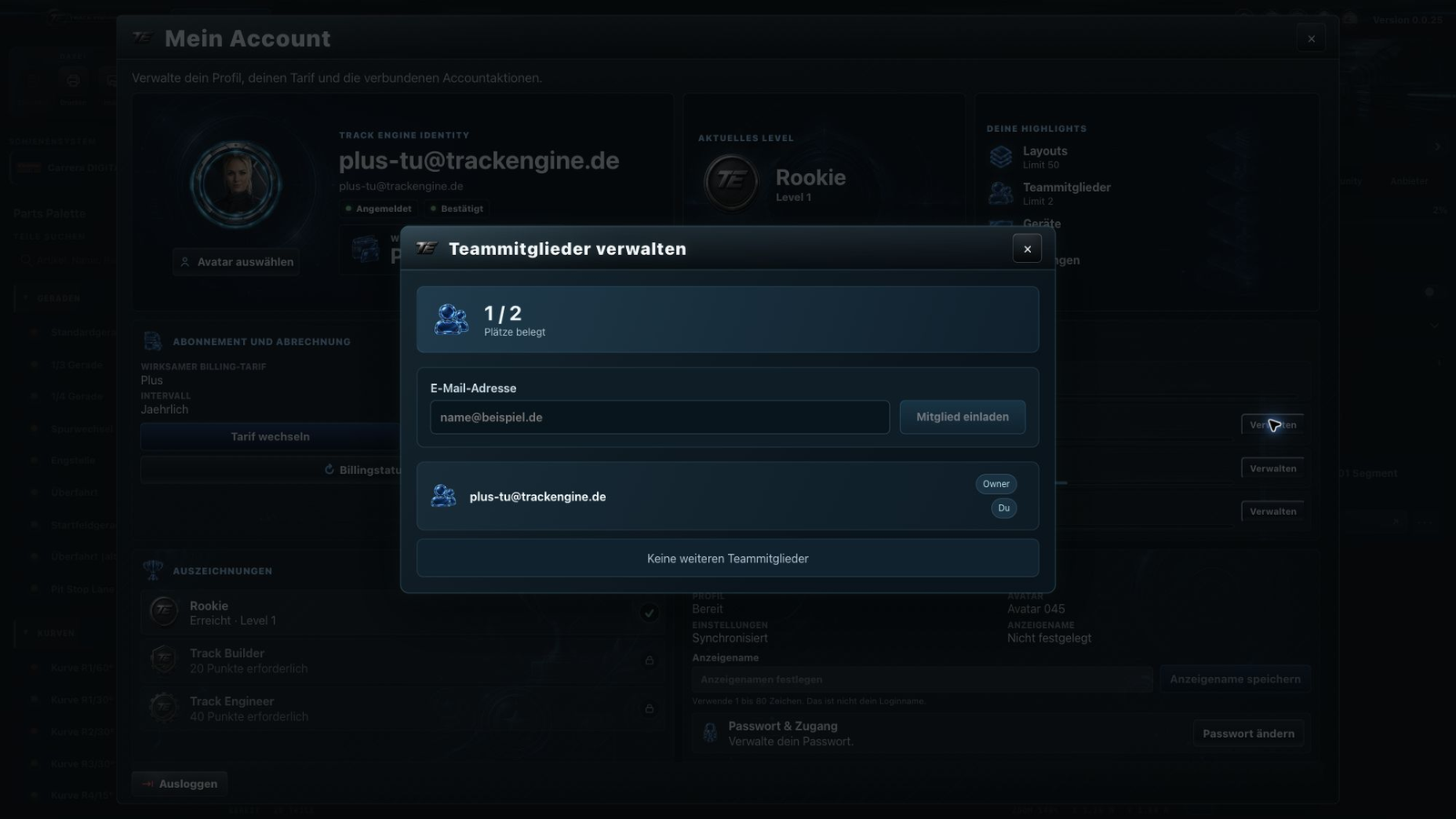
Task: Click the Abonnement und Abrechnung icon
Action: [152, 341]
